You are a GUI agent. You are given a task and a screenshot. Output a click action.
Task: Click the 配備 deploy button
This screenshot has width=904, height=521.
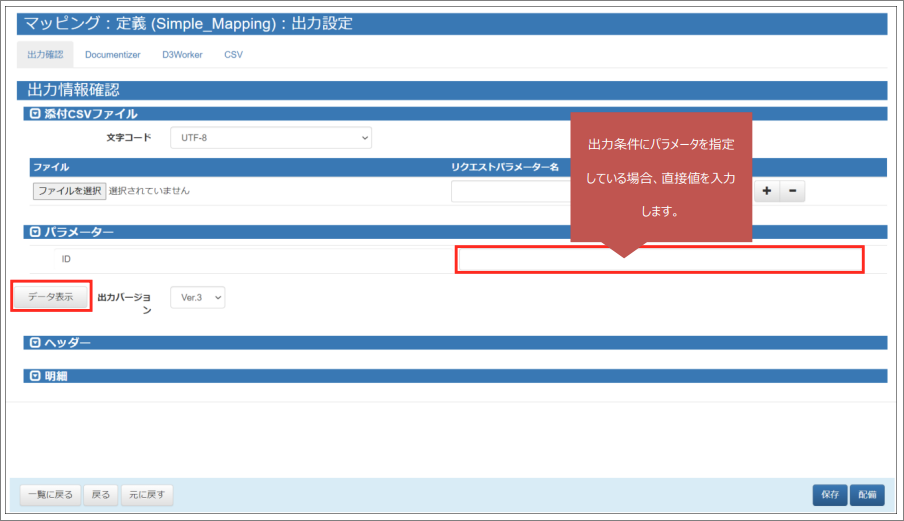pos(868,494)
